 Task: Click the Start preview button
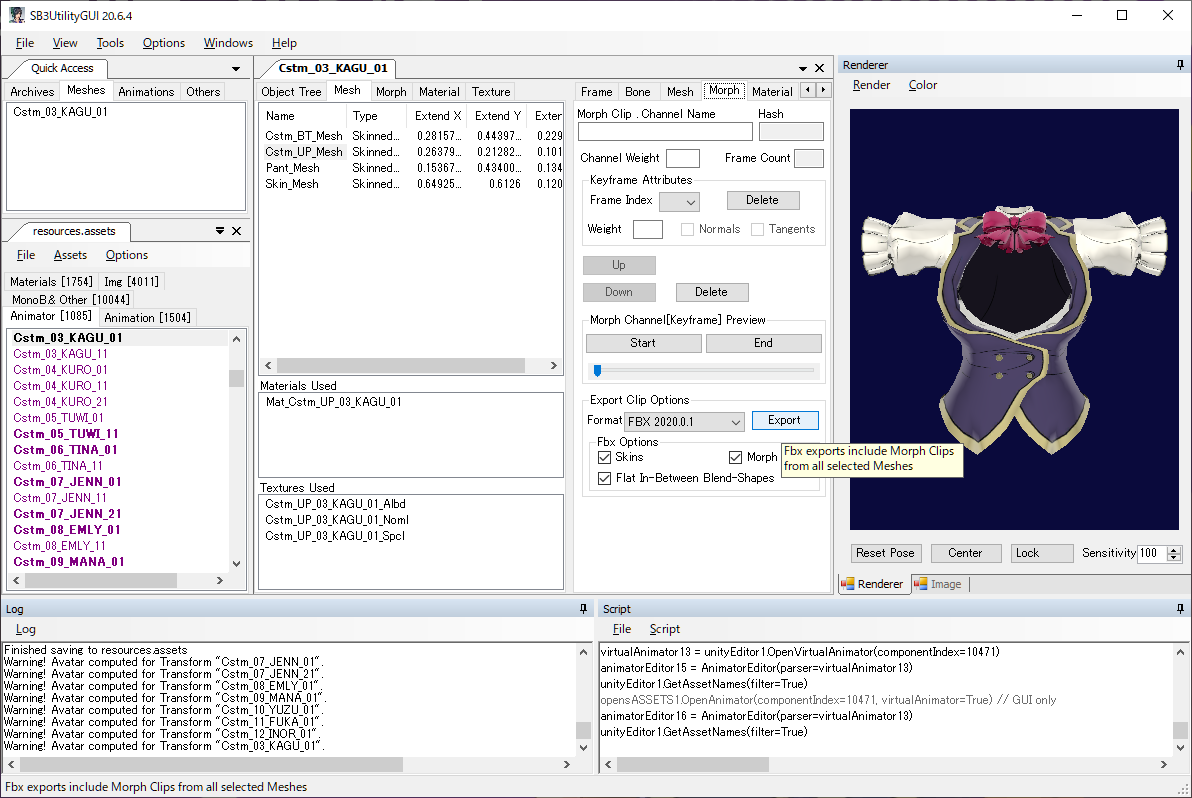coord(643,344)
